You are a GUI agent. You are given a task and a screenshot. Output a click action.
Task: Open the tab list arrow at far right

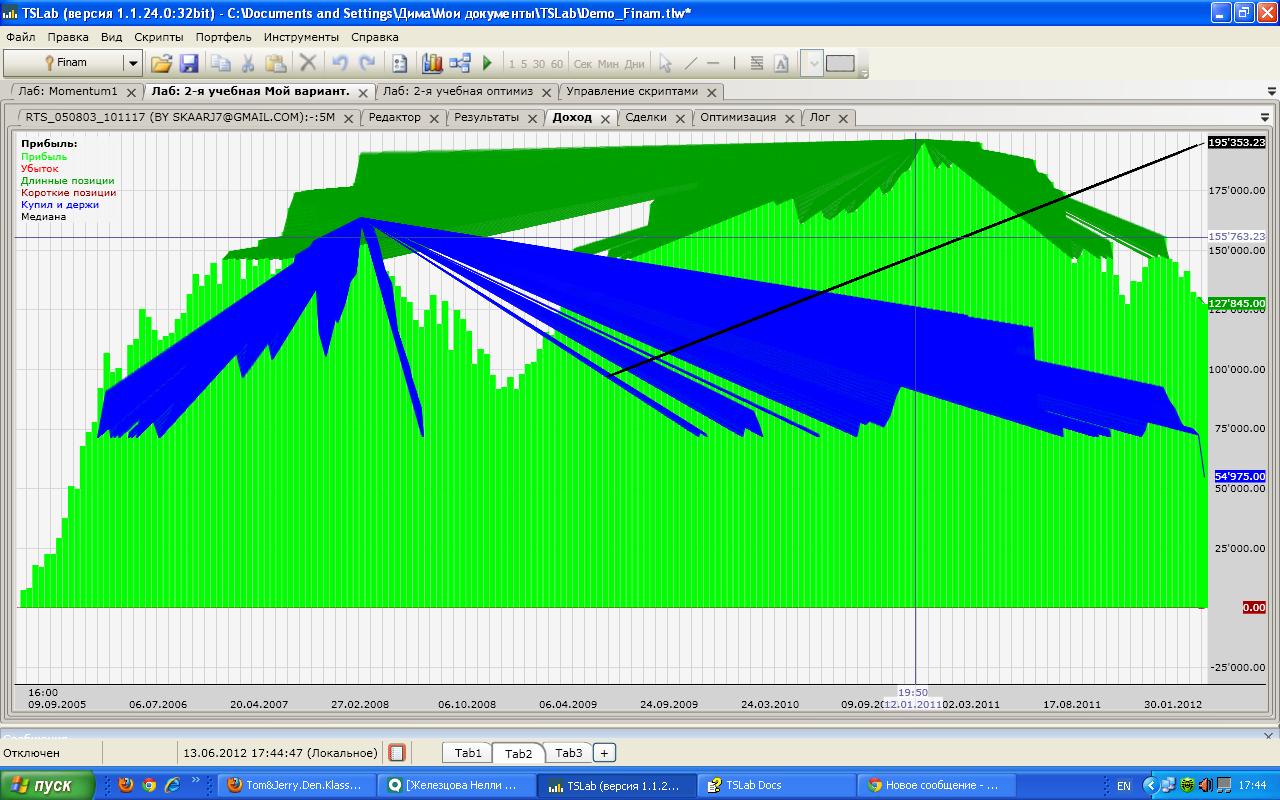pyautogui.click(x=1270, y=91)
